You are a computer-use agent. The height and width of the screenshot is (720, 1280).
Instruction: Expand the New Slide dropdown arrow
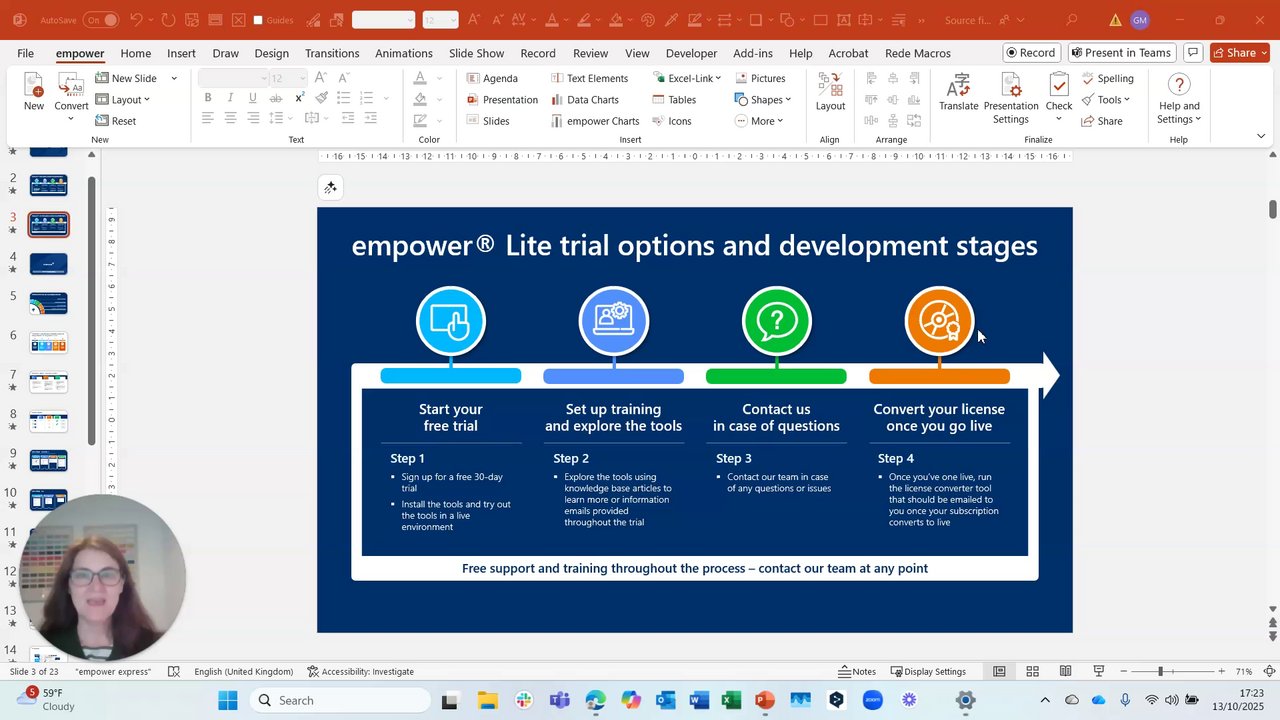[x=173, y=78]
